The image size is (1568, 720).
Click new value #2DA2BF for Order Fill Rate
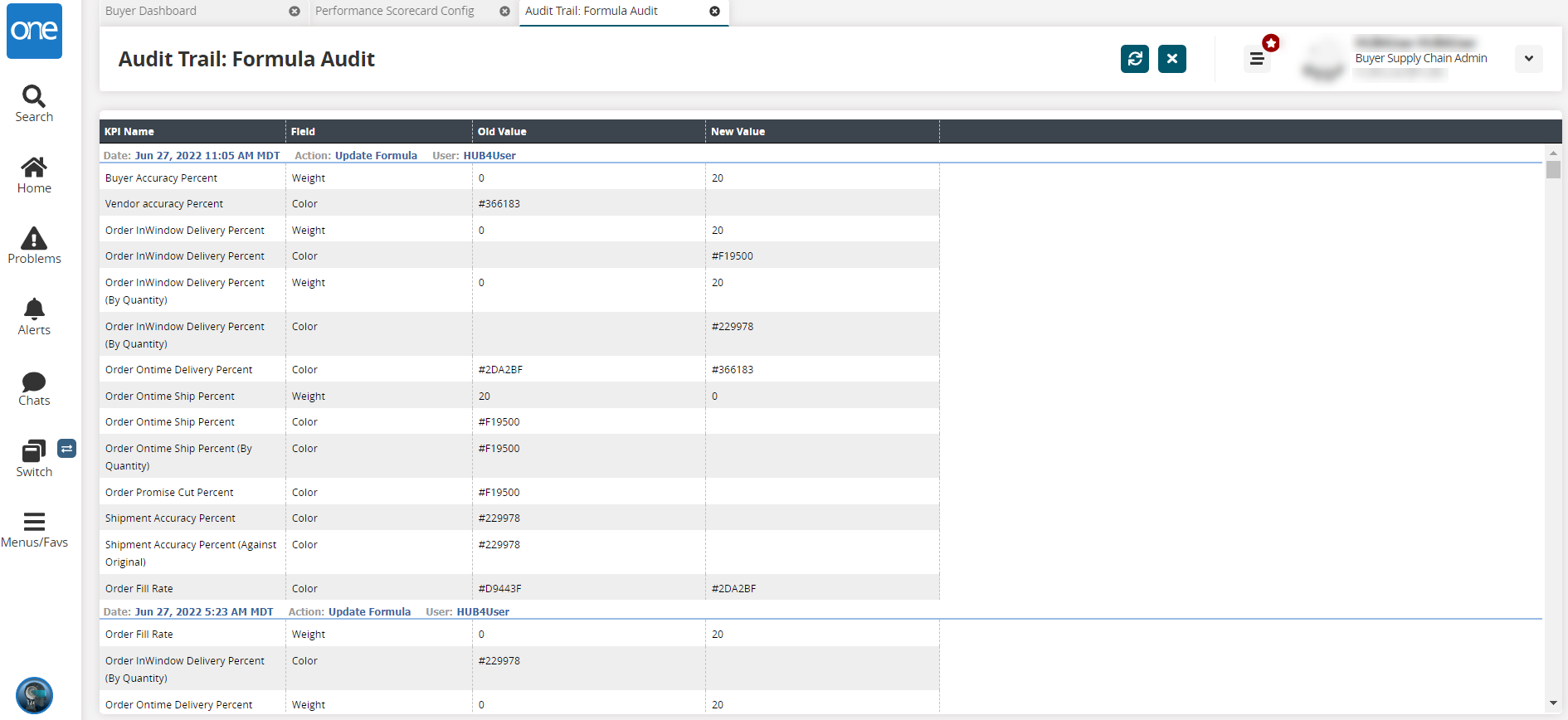click(x=734, y=589)
